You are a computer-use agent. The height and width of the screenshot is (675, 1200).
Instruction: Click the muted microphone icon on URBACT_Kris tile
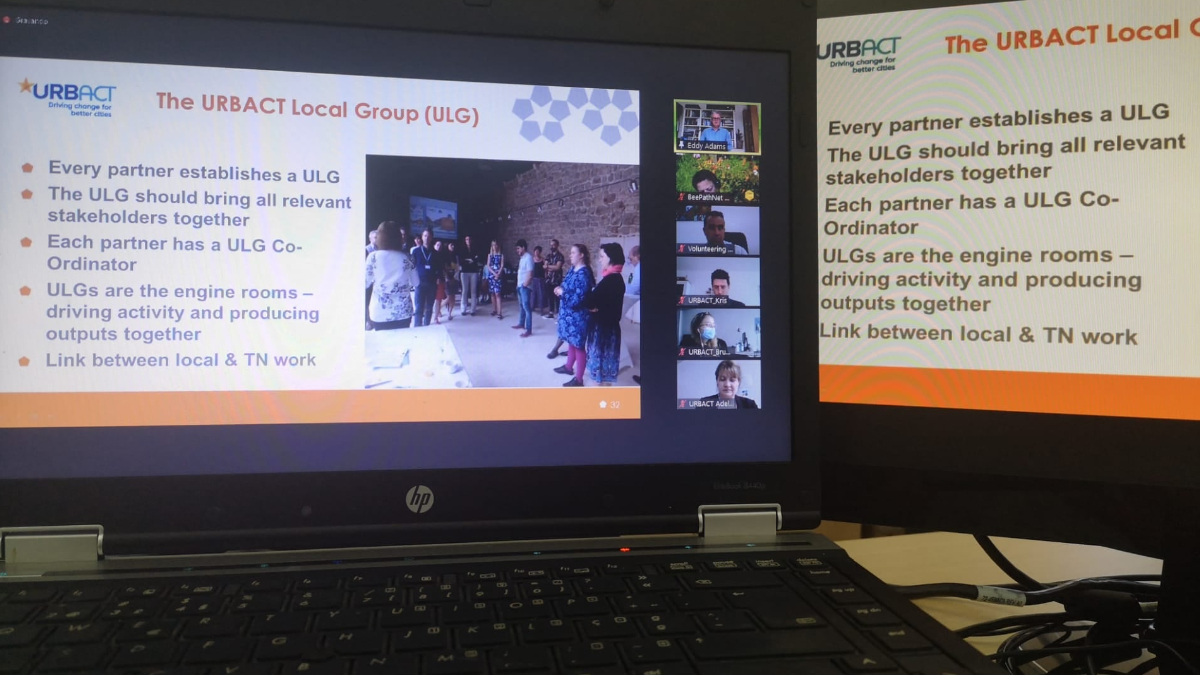pyautogui.click(x=682, y=300)
